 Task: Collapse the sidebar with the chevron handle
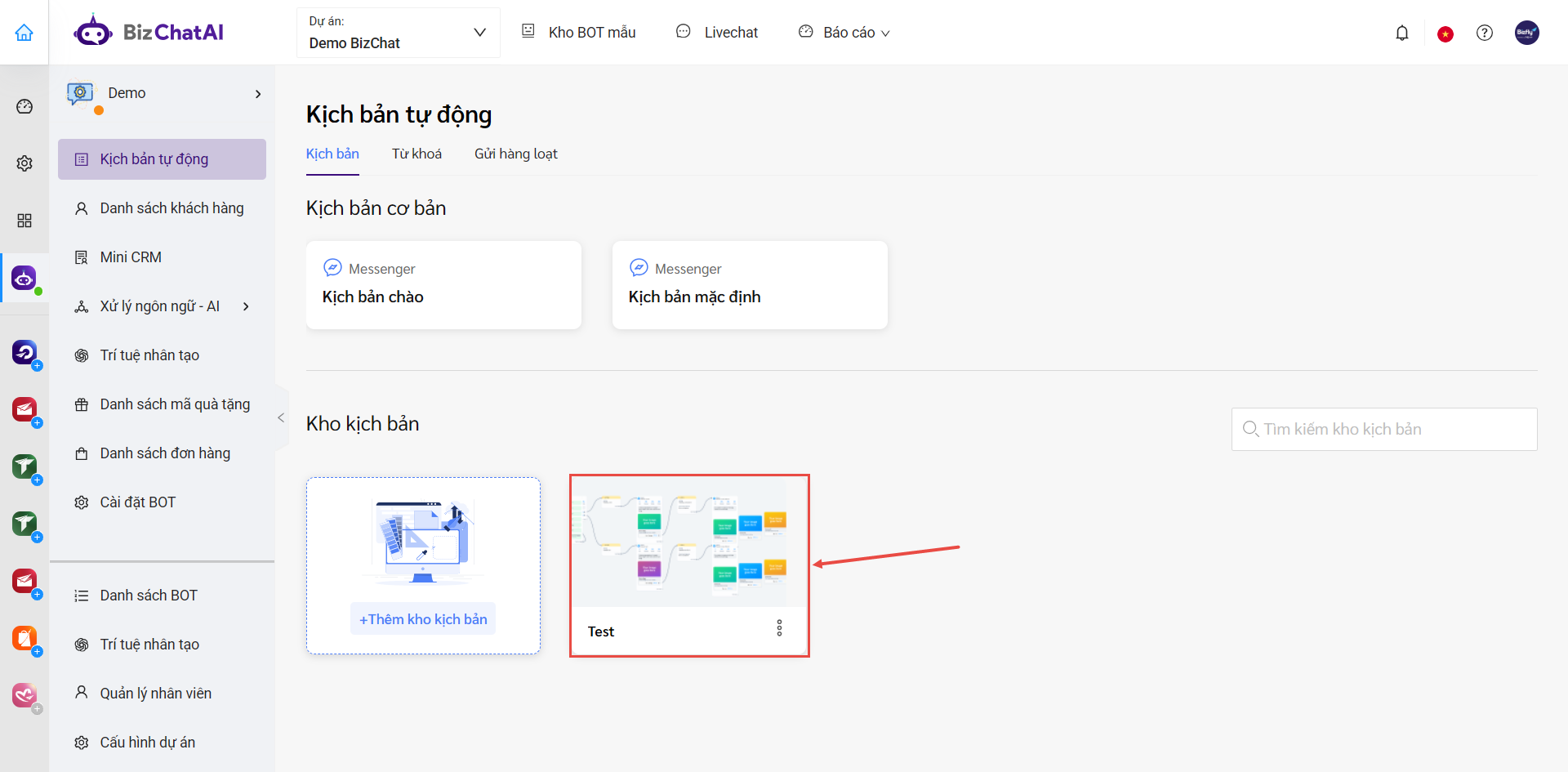(x=281, y=417)
